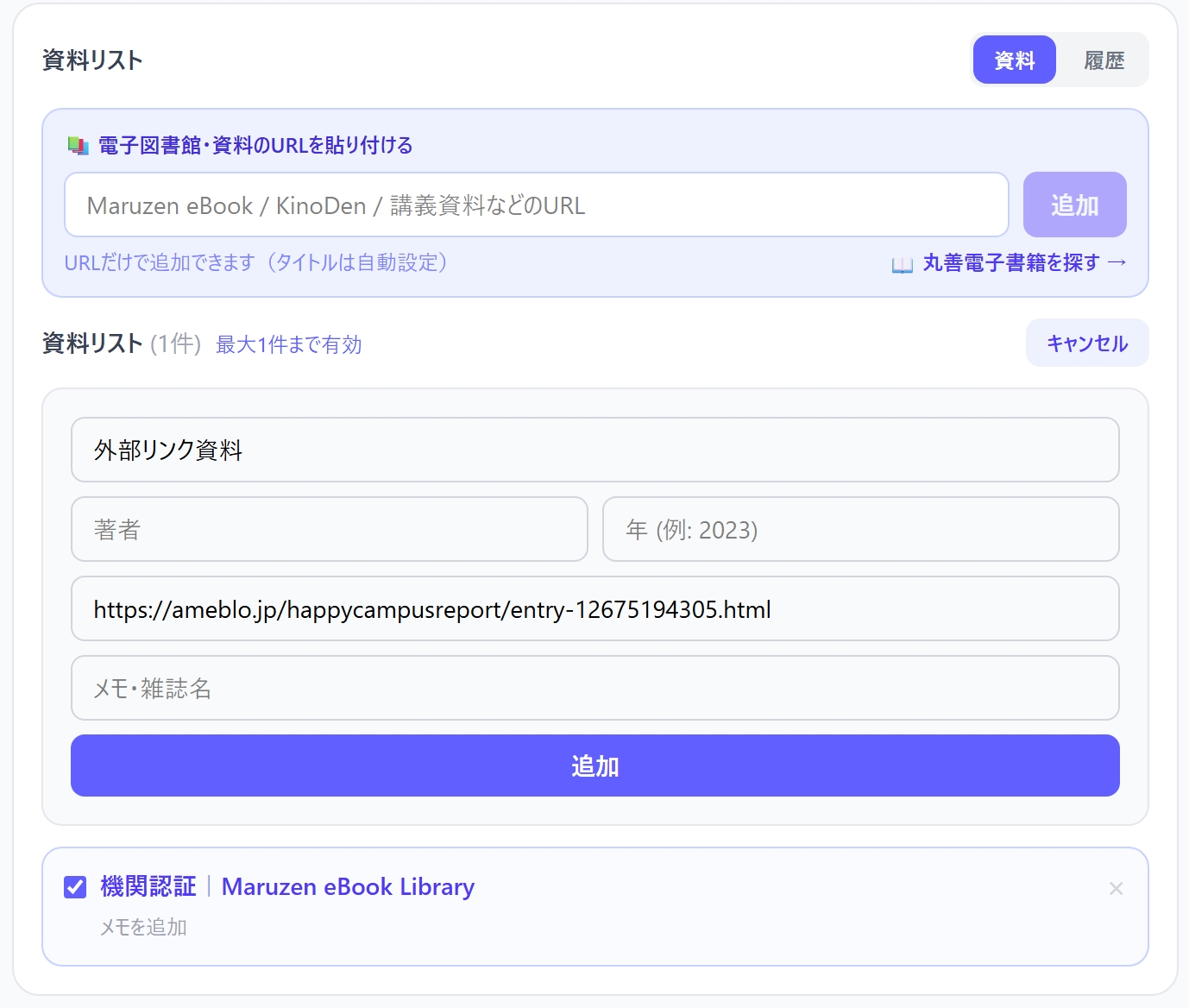
Task: Open the 丸善電子書籍を探す link
Action: pyautogui.click(x=1024, y=262)
